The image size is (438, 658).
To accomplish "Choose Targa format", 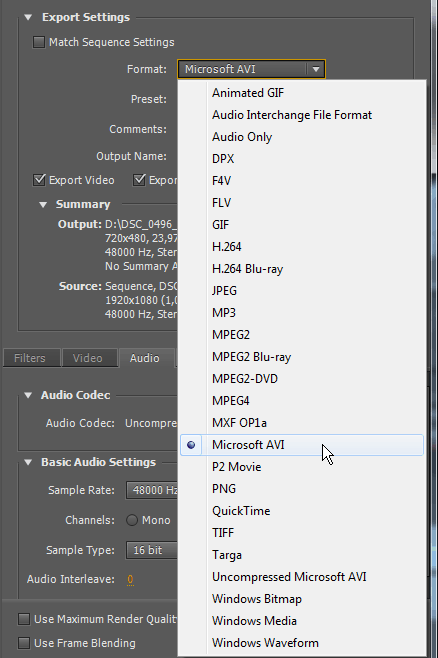I will coord(302,555).
